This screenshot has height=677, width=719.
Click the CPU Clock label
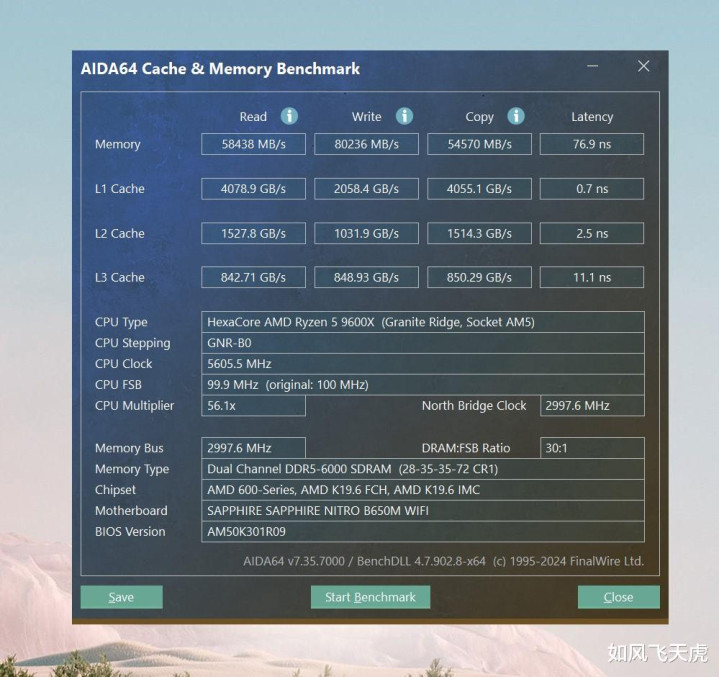point(123,364)
